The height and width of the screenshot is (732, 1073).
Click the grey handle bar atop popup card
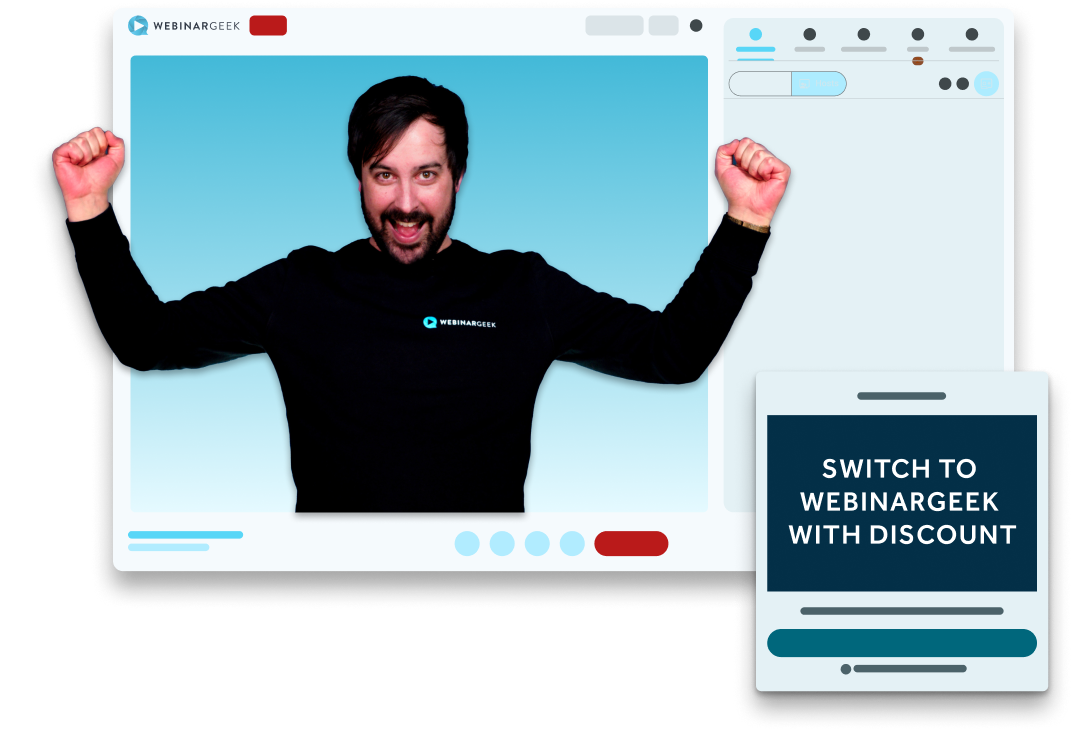pos(902,396)
